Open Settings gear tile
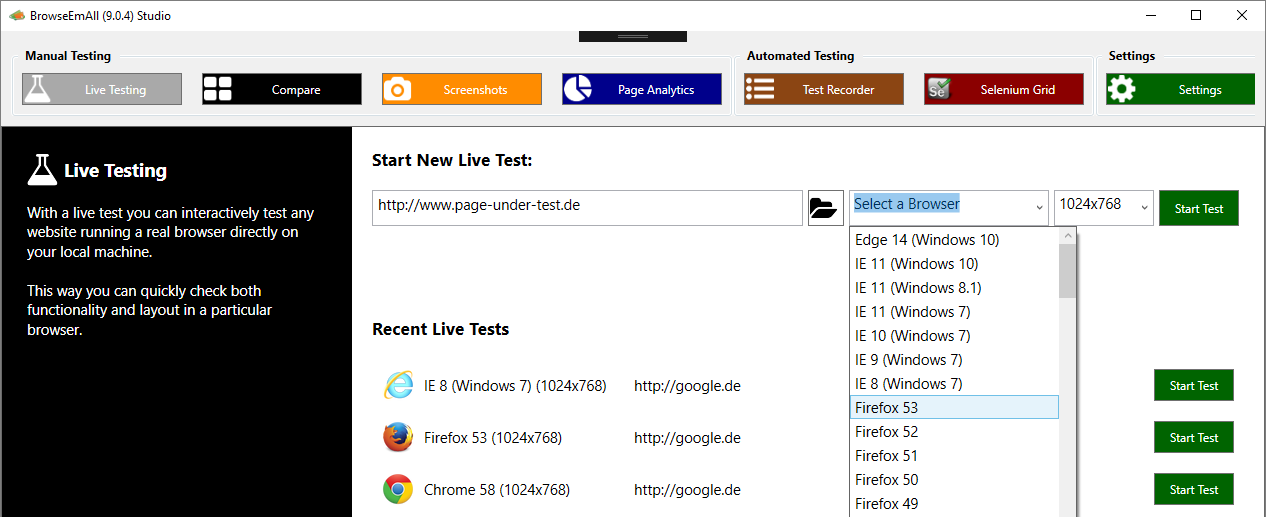 (x=1180, y=89)
